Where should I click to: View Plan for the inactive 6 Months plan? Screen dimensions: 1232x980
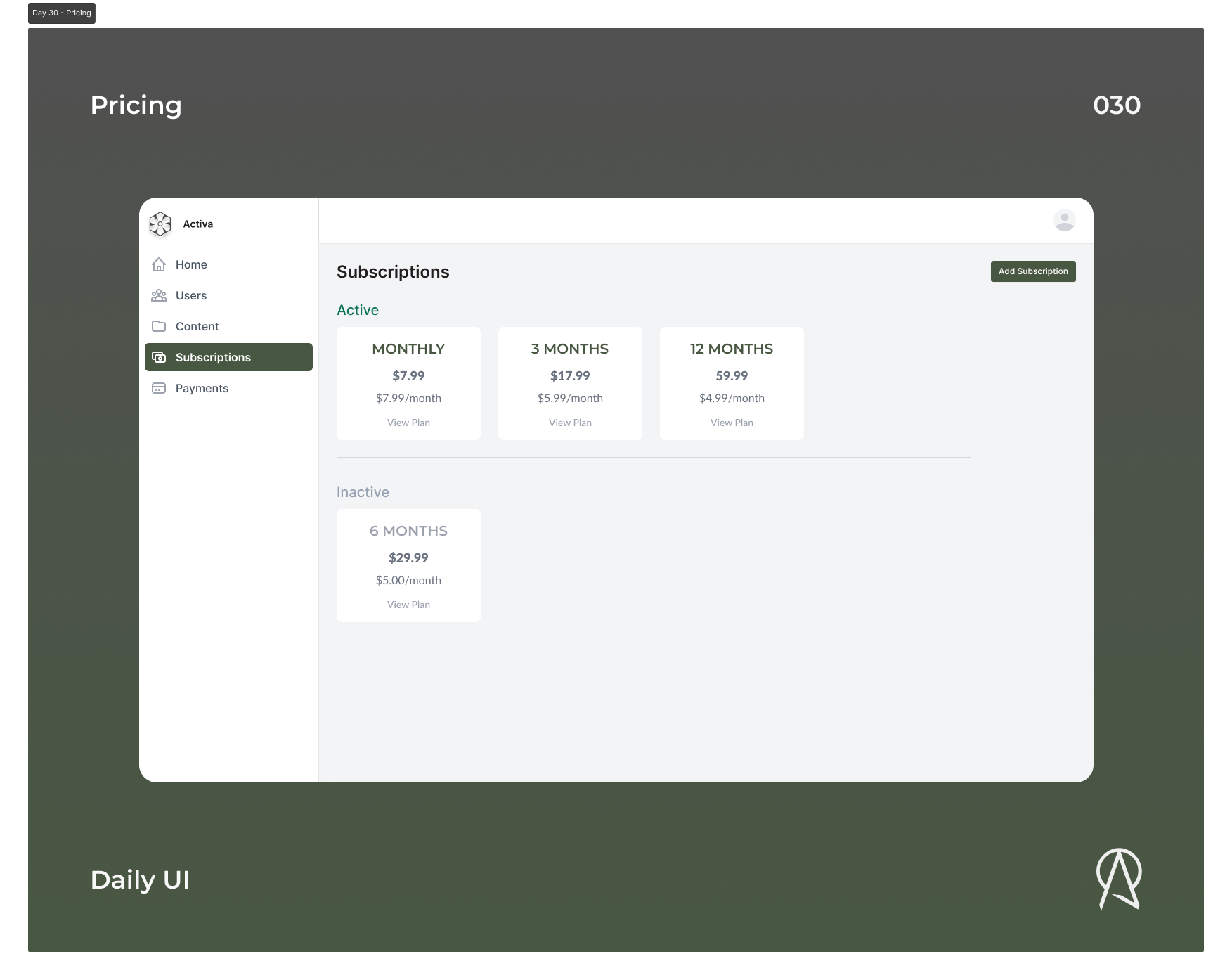408,604
